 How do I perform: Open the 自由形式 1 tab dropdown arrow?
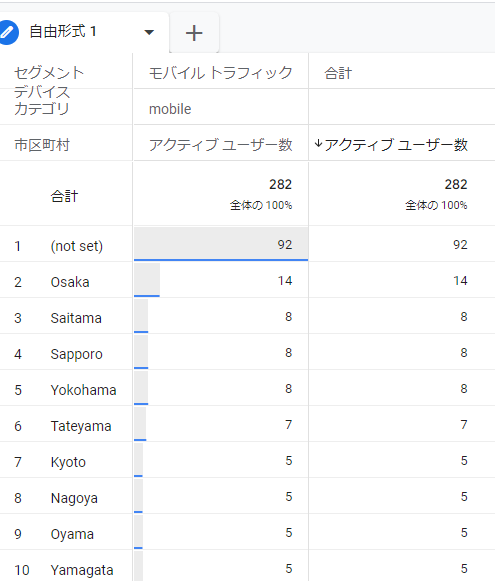(149, 33)
